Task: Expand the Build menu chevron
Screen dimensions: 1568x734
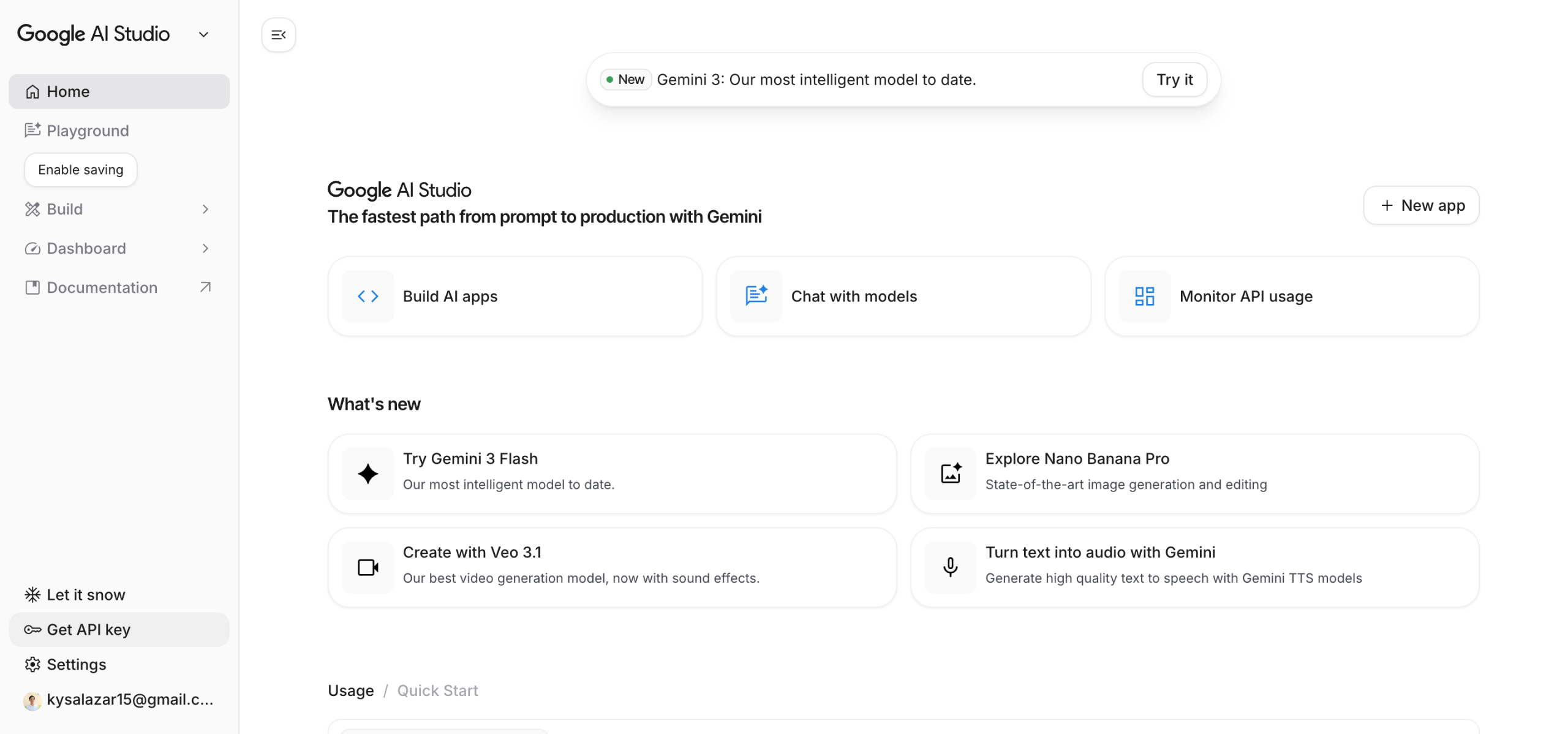Action: pyautogui.click(x=205, y=210)
